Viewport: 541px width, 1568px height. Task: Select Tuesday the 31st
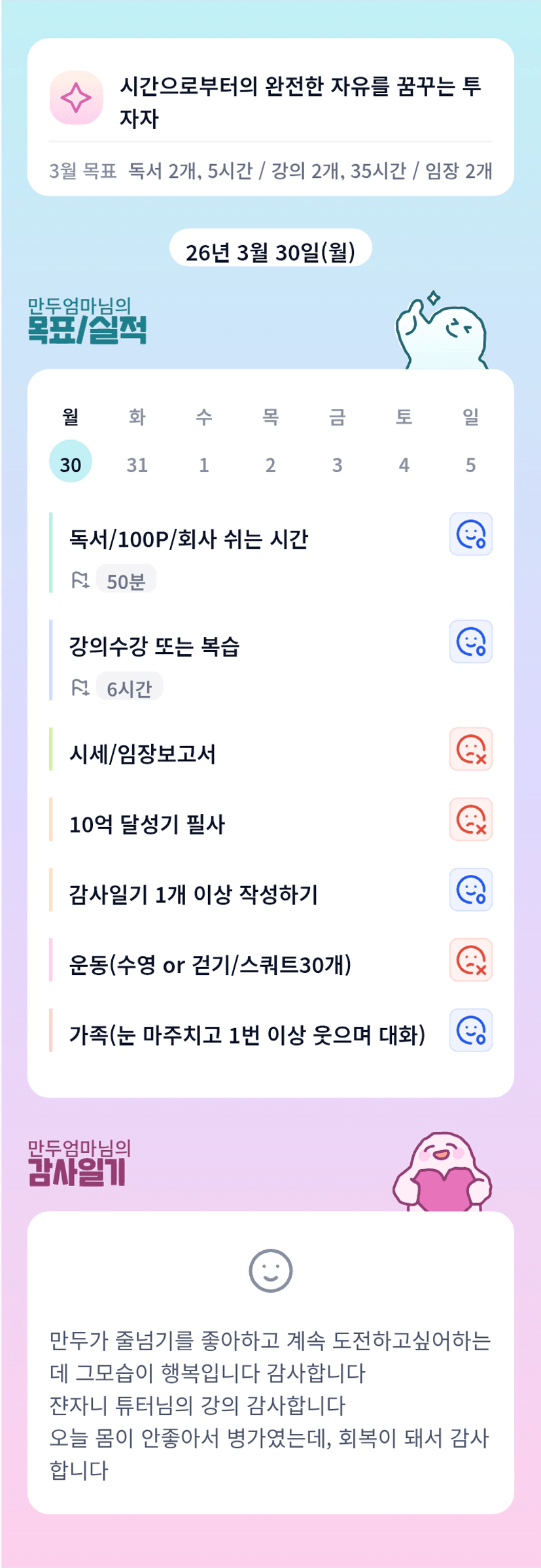pyautogui.click(x=137, y=464)
